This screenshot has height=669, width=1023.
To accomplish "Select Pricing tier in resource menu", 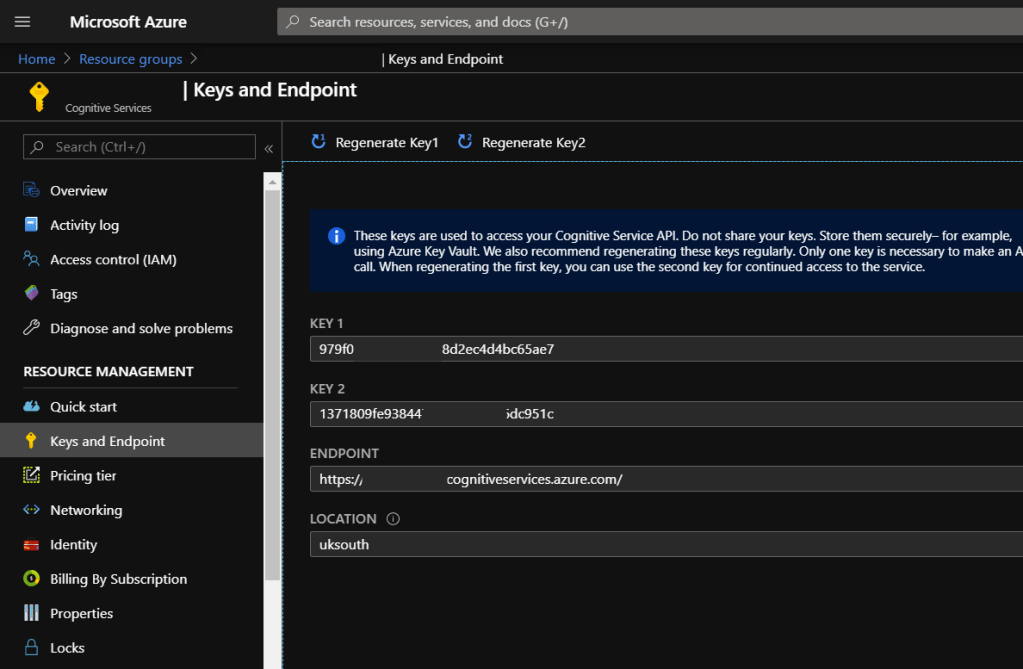I will click(83, 476).
